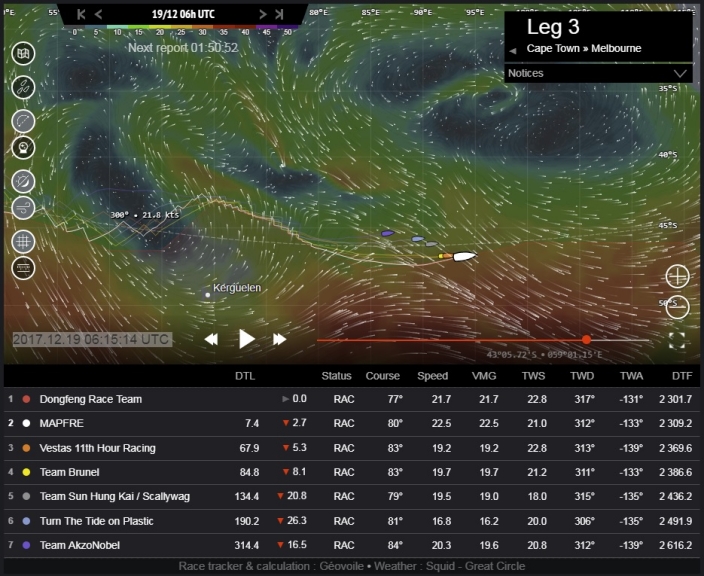Click the TWA column header
Image resolution: width=704 pixels, height=576 pixels.
pos(631,376)
